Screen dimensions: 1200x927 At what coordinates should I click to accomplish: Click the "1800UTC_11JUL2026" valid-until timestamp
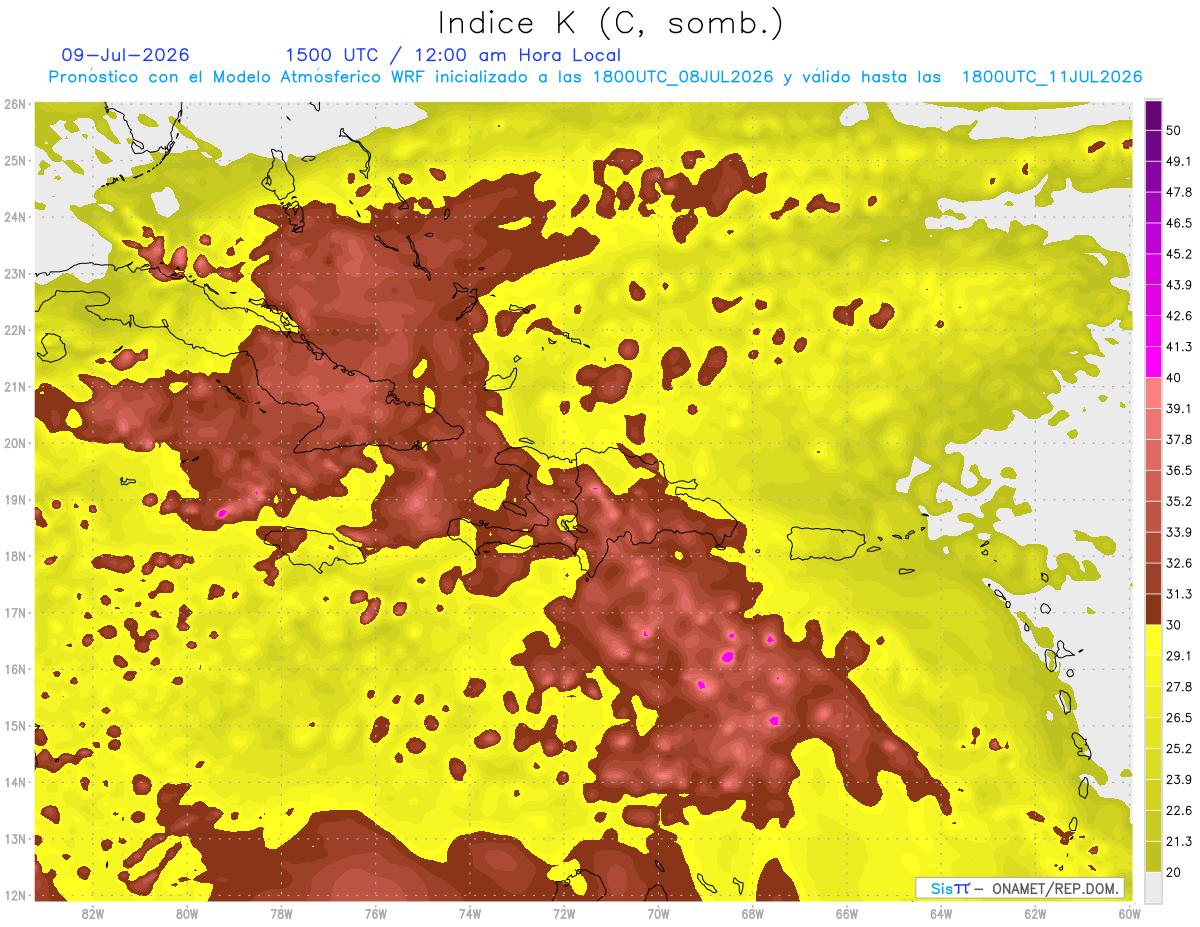pos(1052,77)
